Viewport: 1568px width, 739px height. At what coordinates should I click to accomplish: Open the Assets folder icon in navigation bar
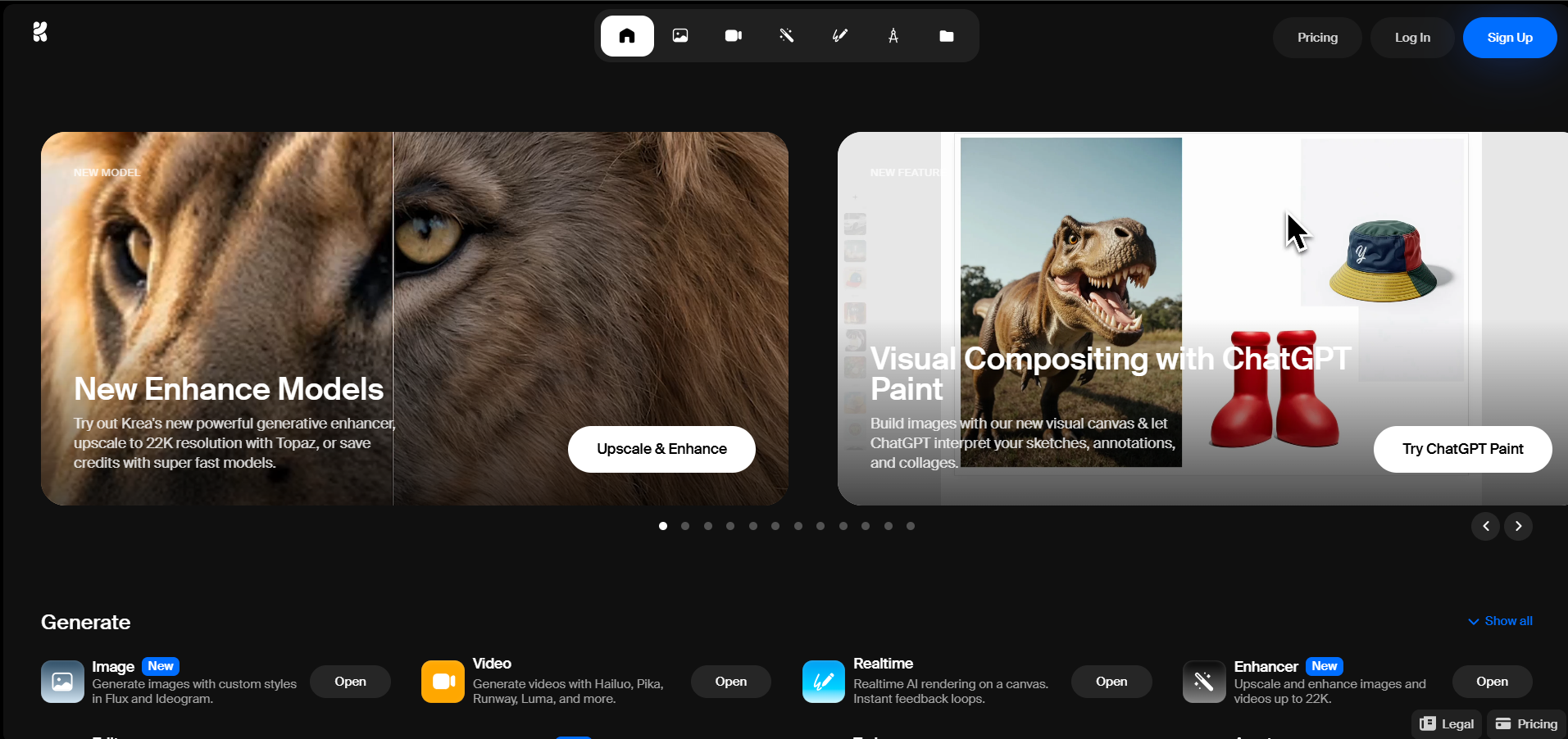947,36
